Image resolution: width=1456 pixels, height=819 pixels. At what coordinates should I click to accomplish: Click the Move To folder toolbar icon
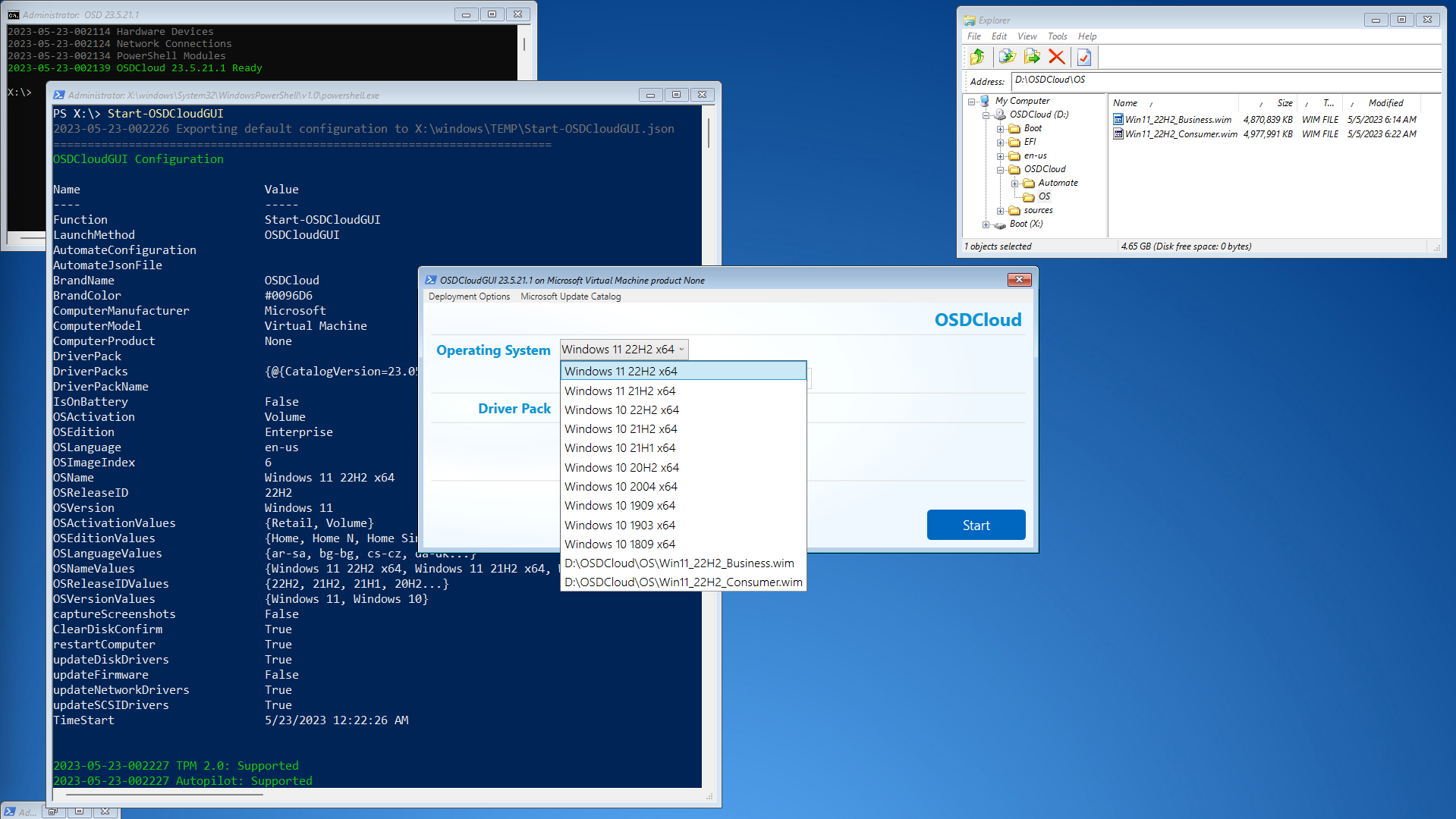click(x=1032, y=57)
